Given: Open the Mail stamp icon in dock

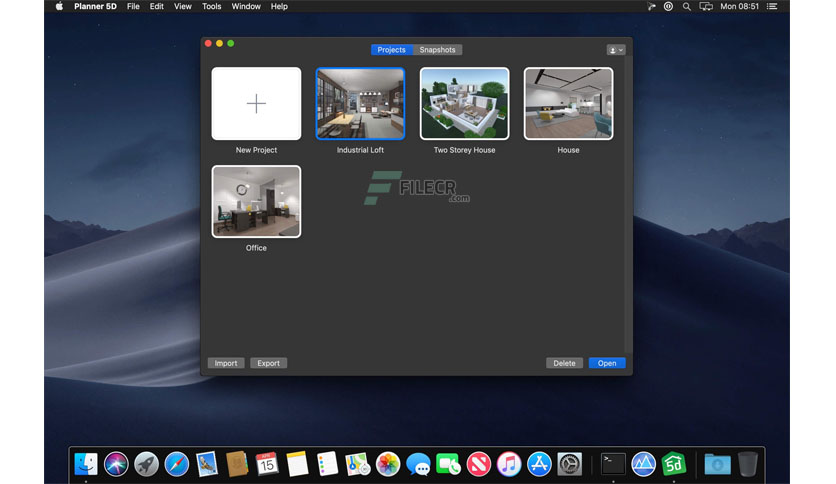Looking at the screenshot, I should point(207,464).
